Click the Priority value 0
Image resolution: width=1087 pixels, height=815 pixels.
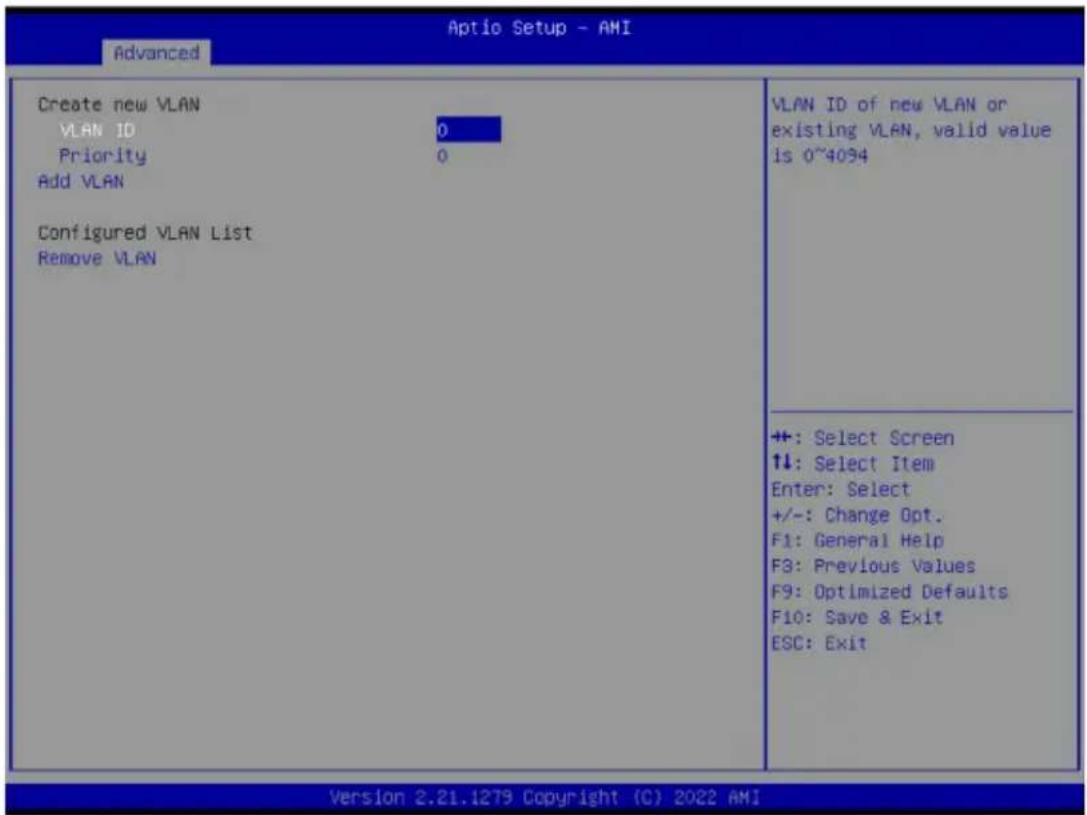pos(442,156)
